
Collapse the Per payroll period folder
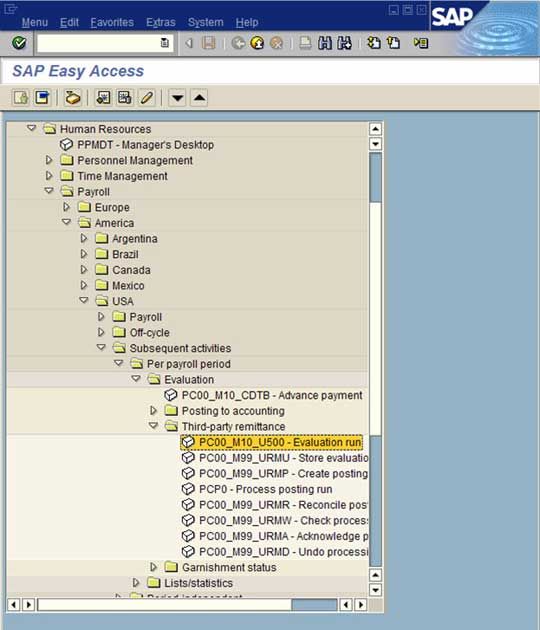click(119, 363)
